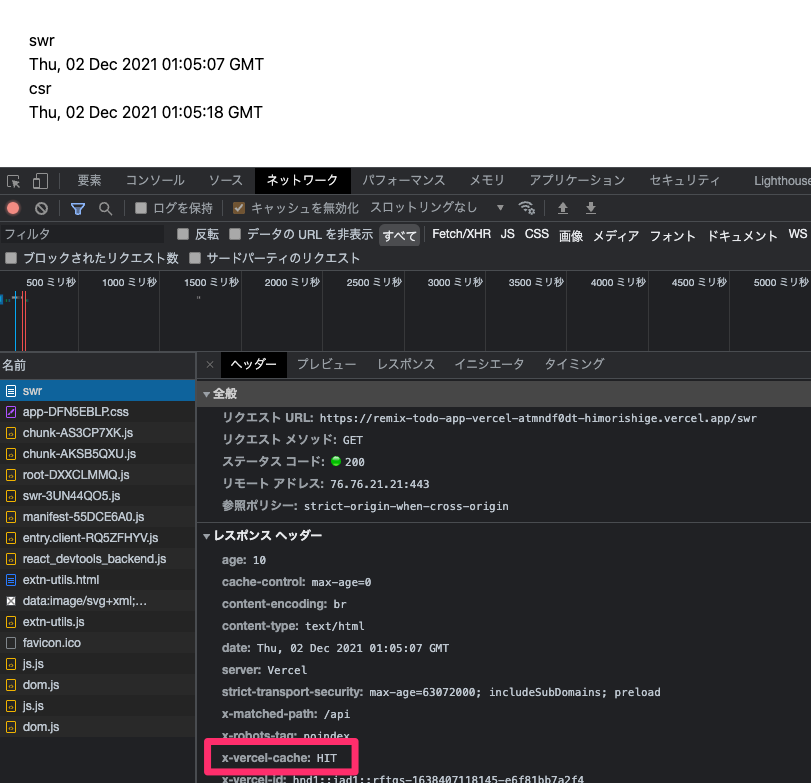811x783 pixels.
Task: Export HAR file using the download arrow icon
Action: pos(590,208)
